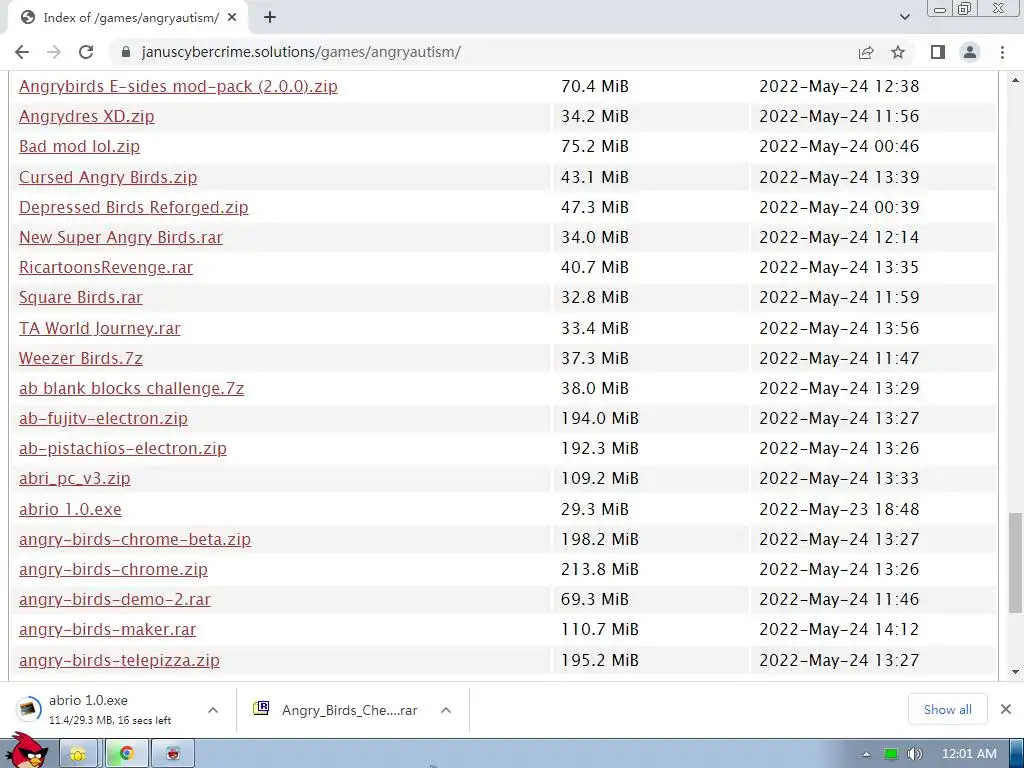
Task: Click the date 2022-May-24 14:12
Action: click(x=839, y=629)
